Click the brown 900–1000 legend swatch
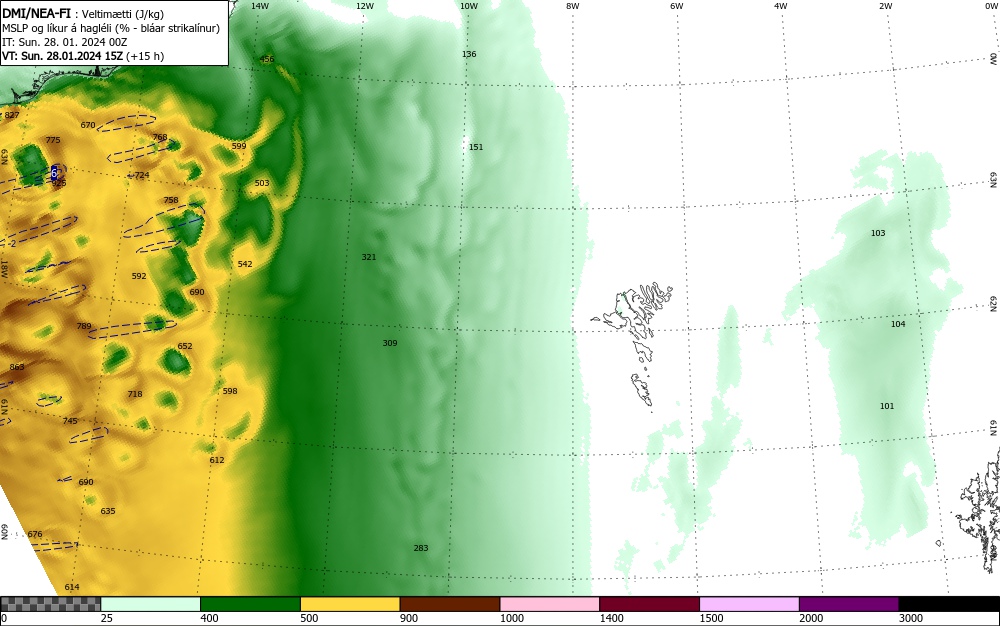Image resolution: width=1000 pixels, height=626 pixels. (x=450, y=604)
